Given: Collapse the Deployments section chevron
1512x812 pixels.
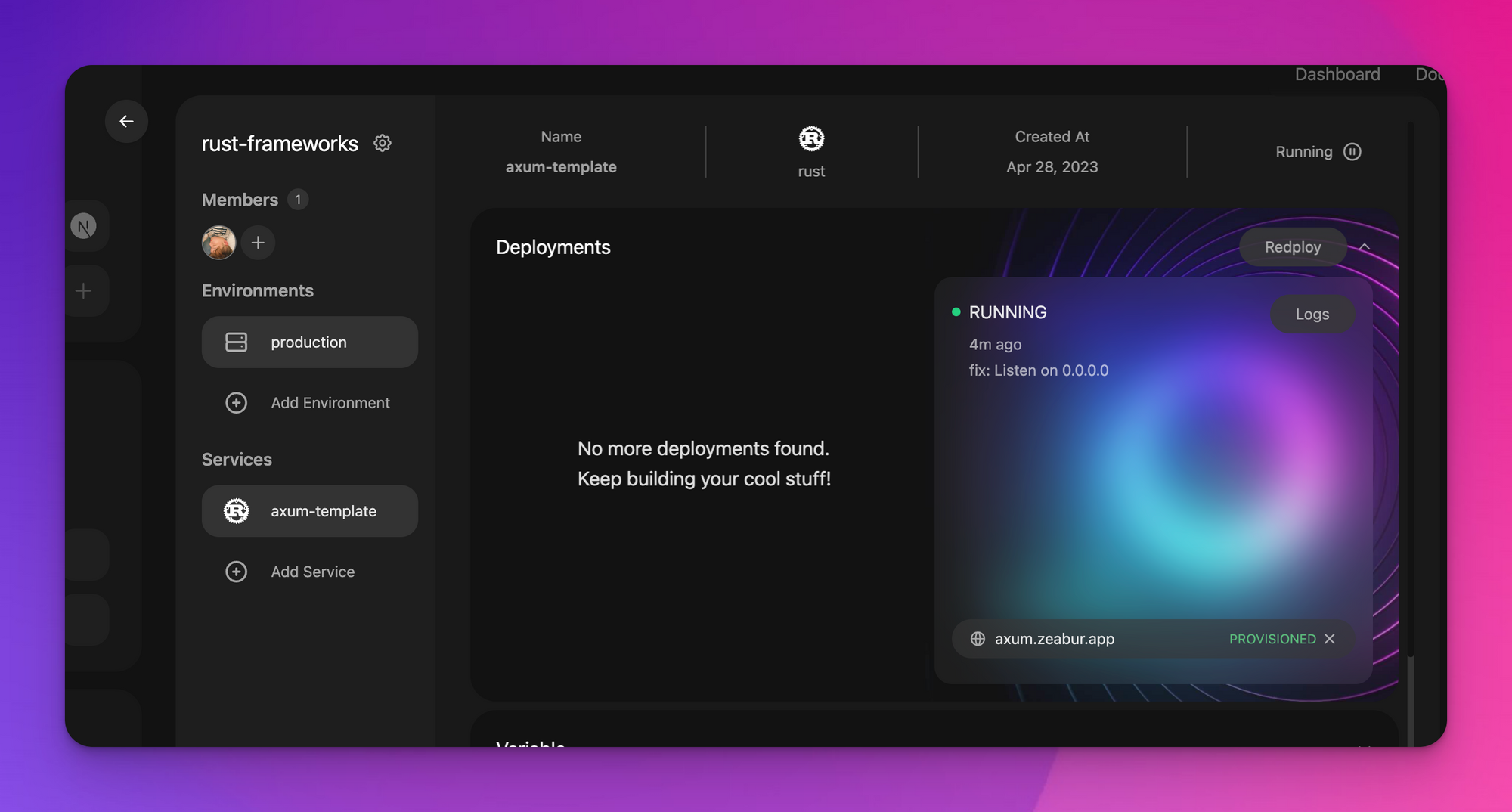Looking at the screenshot, I should tap(1365, 247).
